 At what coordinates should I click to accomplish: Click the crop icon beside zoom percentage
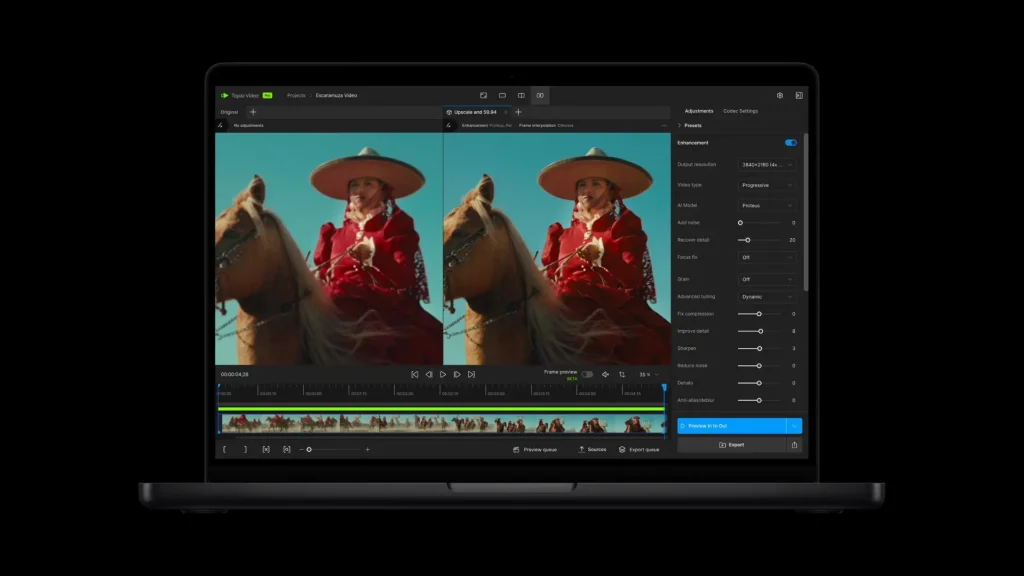[x=622, y=374]
